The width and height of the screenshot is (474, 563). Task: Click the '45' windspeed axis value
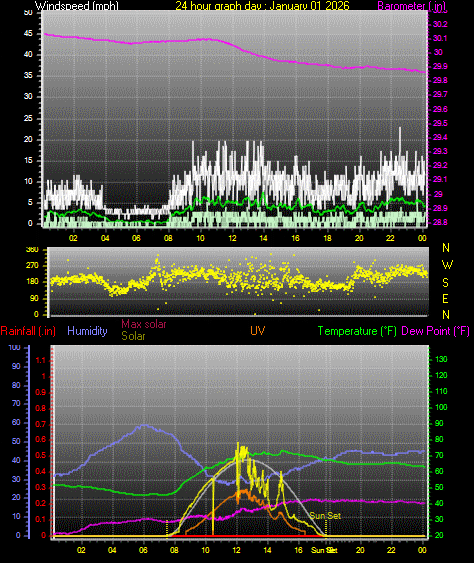(28, 33)
